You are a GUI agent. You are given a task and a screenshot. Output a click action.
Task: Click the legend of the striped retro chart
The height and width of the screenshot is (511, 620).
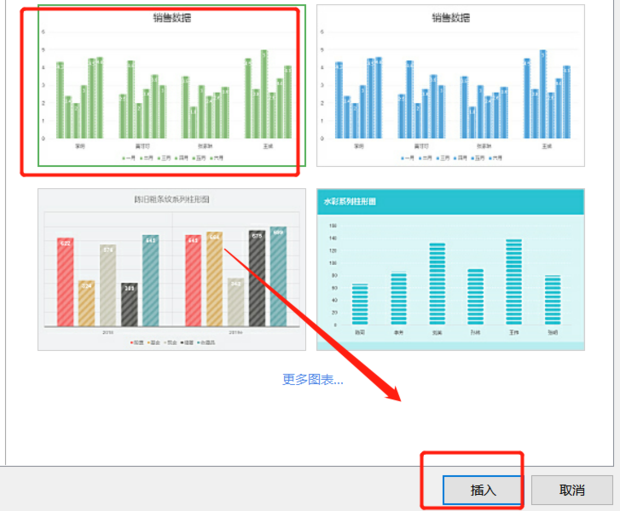[170, 342]
